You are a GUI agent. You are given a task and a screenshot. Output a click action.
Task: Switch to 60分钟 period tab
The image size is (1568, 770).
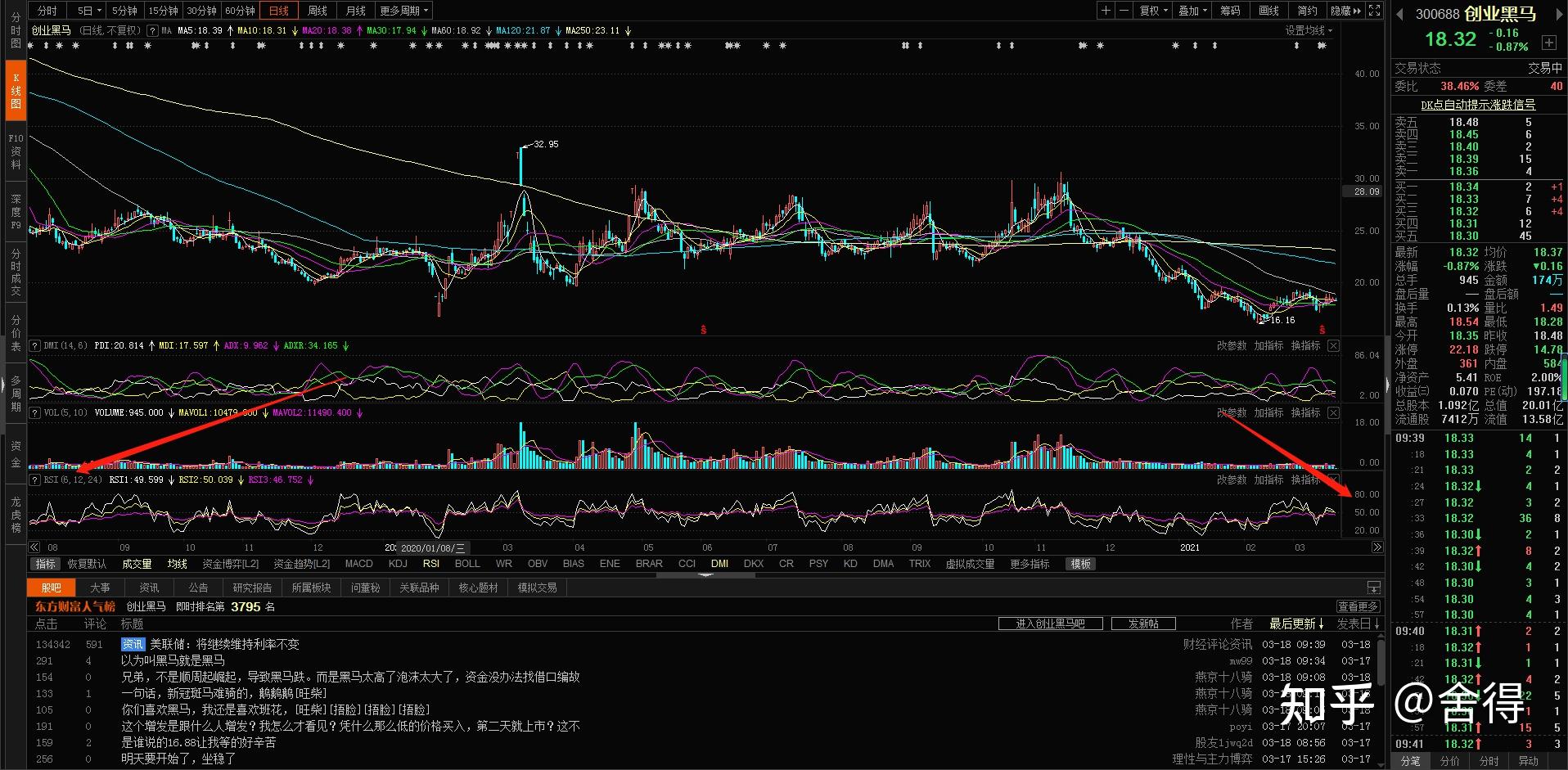pos(240,11)
